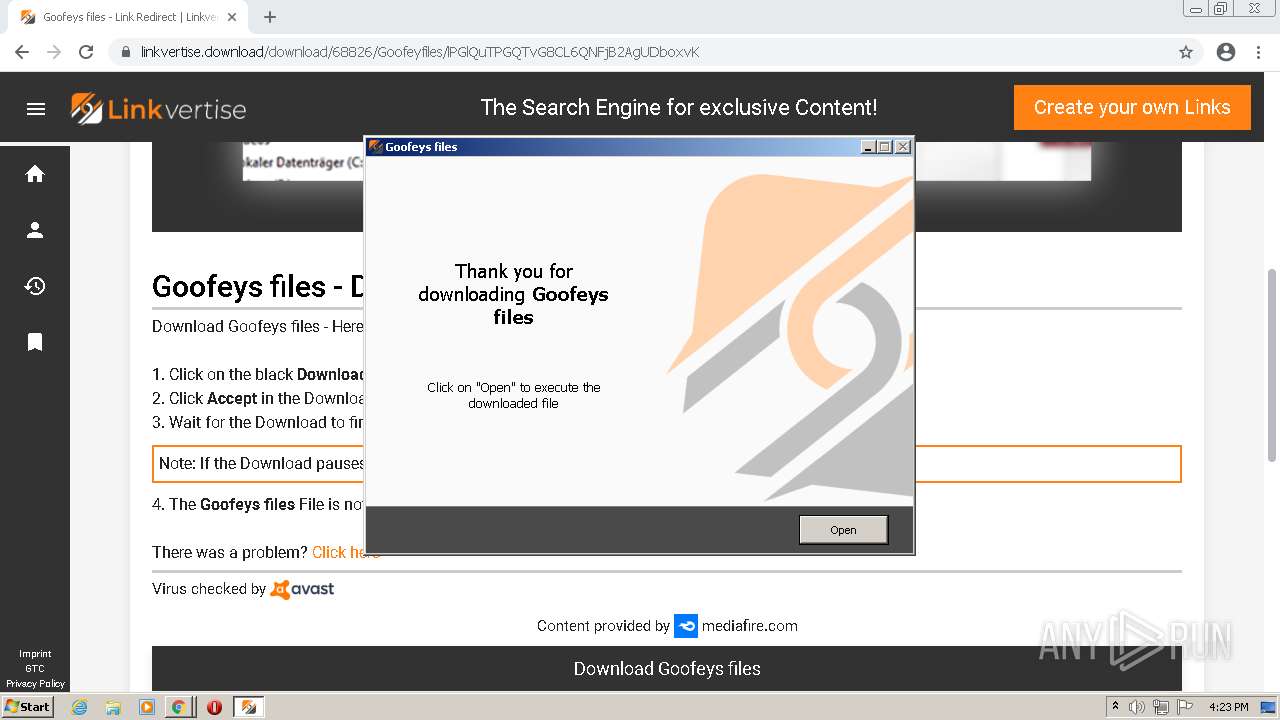Open the user profile sidebar icon
Screen dimensions: 1280x720
tap(35, 230)
